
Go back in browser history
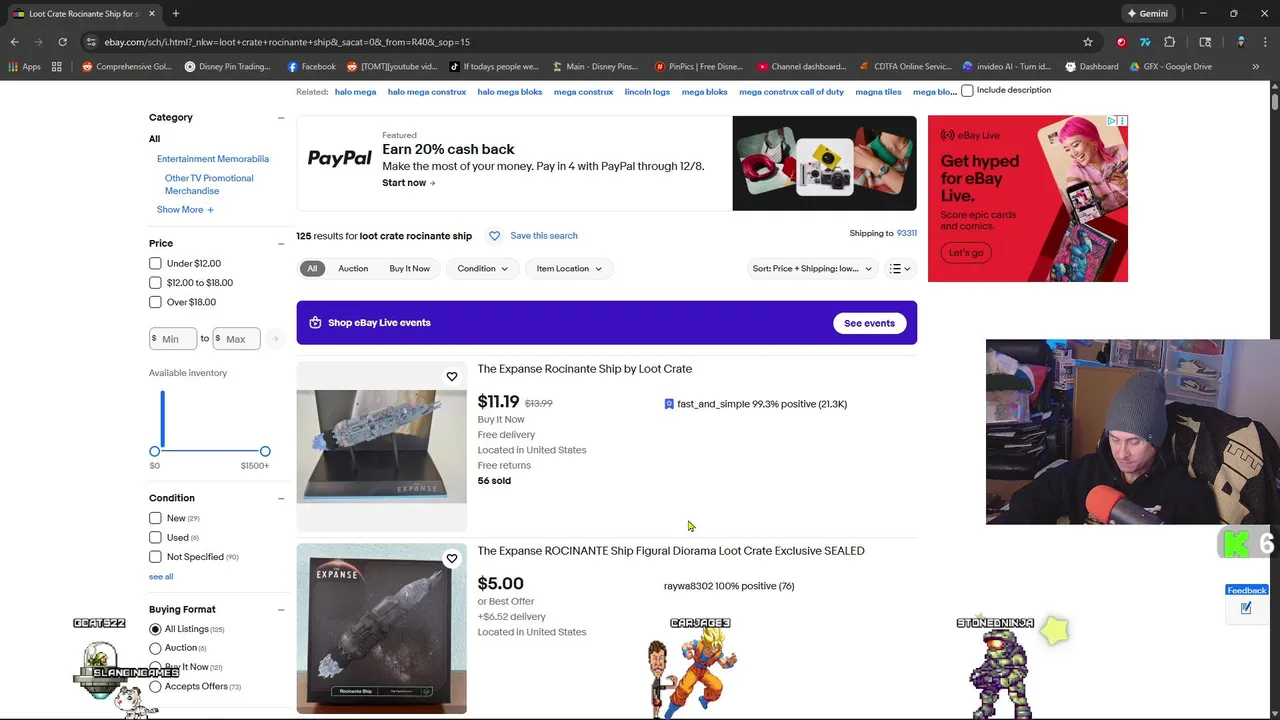point(14,42)
